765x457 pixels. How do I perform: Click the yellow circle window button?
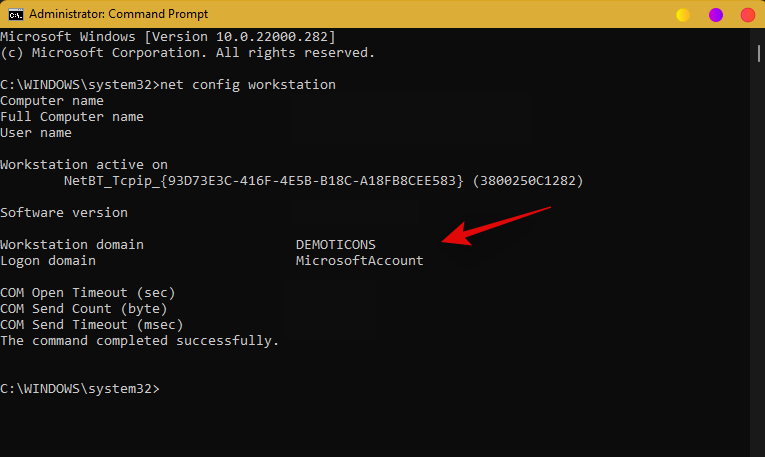(x=683, y=15)
